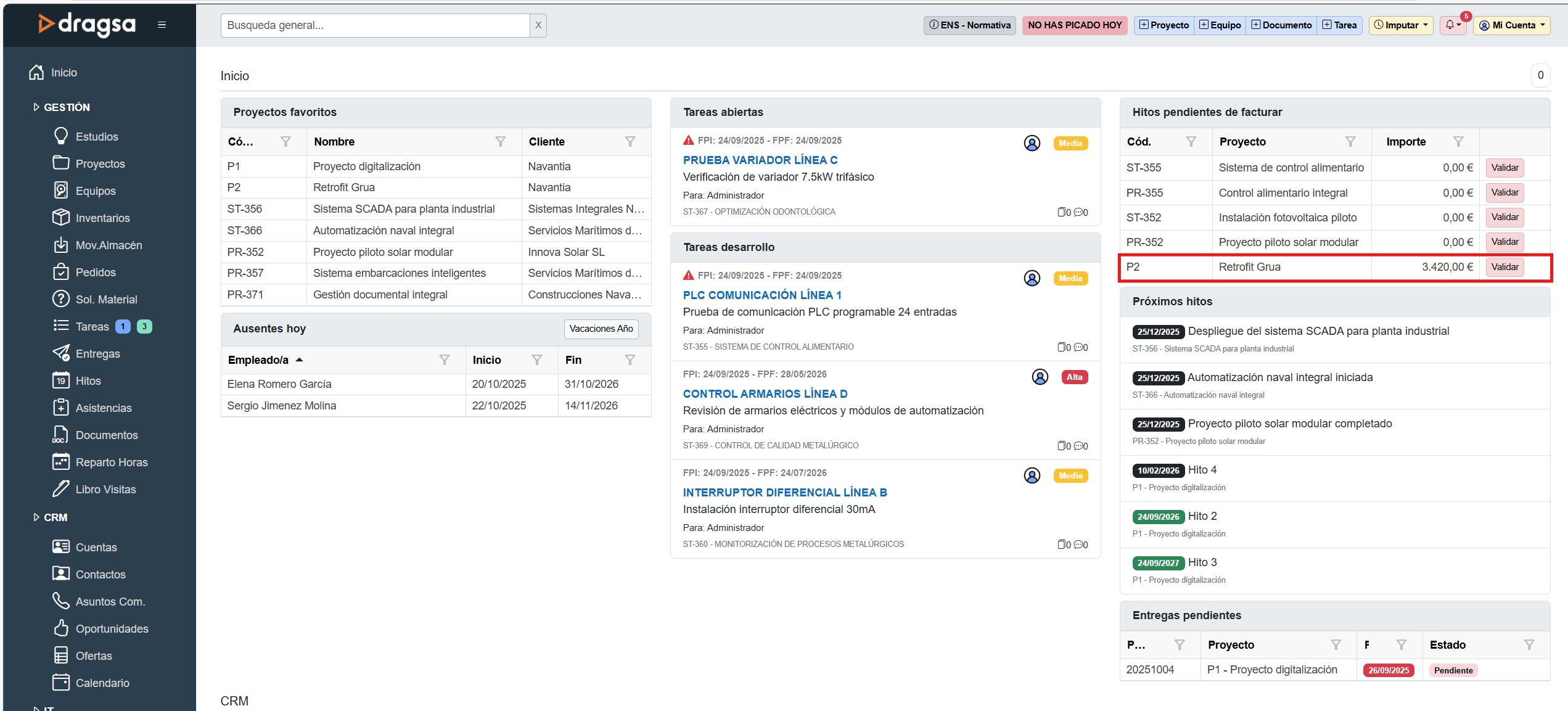Toggle the Importe column filter icon
This screenshot has height=711, width=1568.
point(1458,142)
